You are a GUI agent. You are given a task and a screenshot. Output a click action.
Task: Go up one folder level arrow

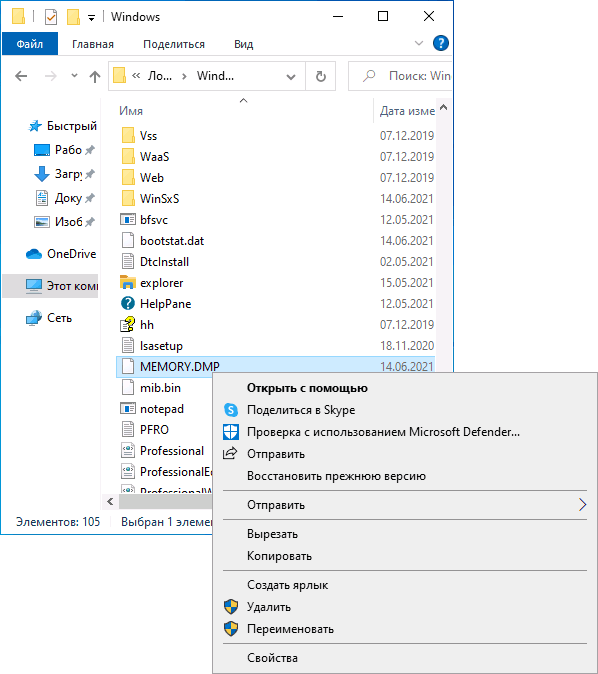tap(95, 77)
